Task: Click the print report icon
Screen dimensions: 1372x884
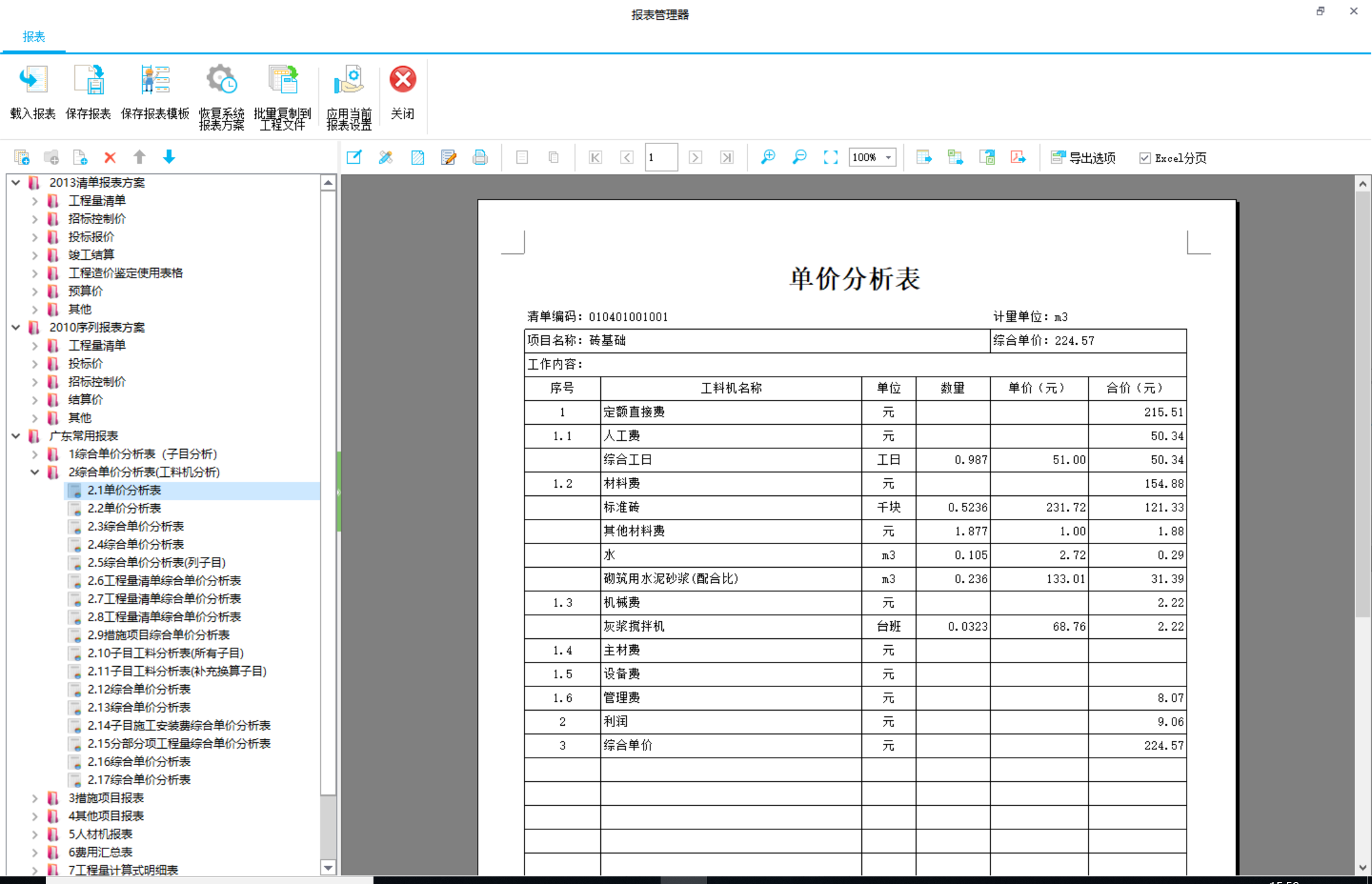Action: (x=480, y=157)
